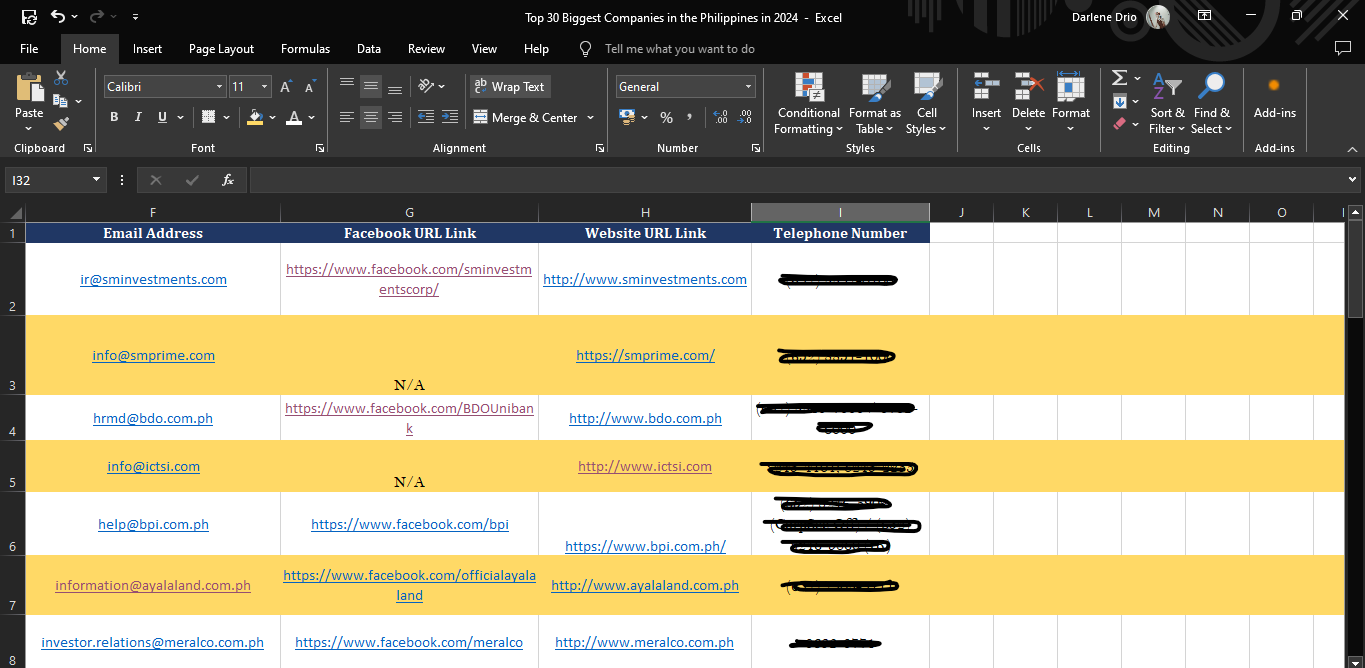The height and width of the screenshot is (668, 1365).
Task: Decrease indent of the cell
Action: tap(426, 117)
